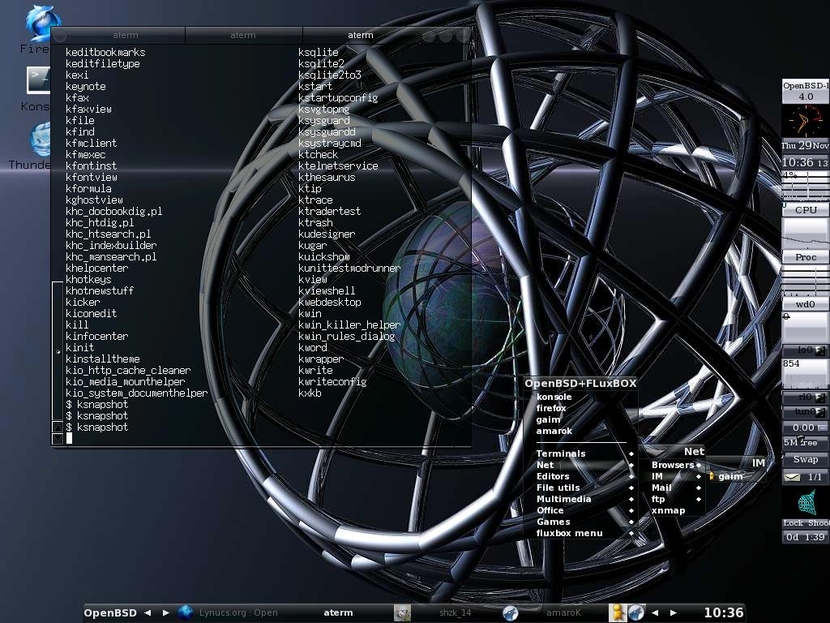Switch to previous workspace via left arrow
The width and height of the screenshot is (830, 623).
click(148, 612)
